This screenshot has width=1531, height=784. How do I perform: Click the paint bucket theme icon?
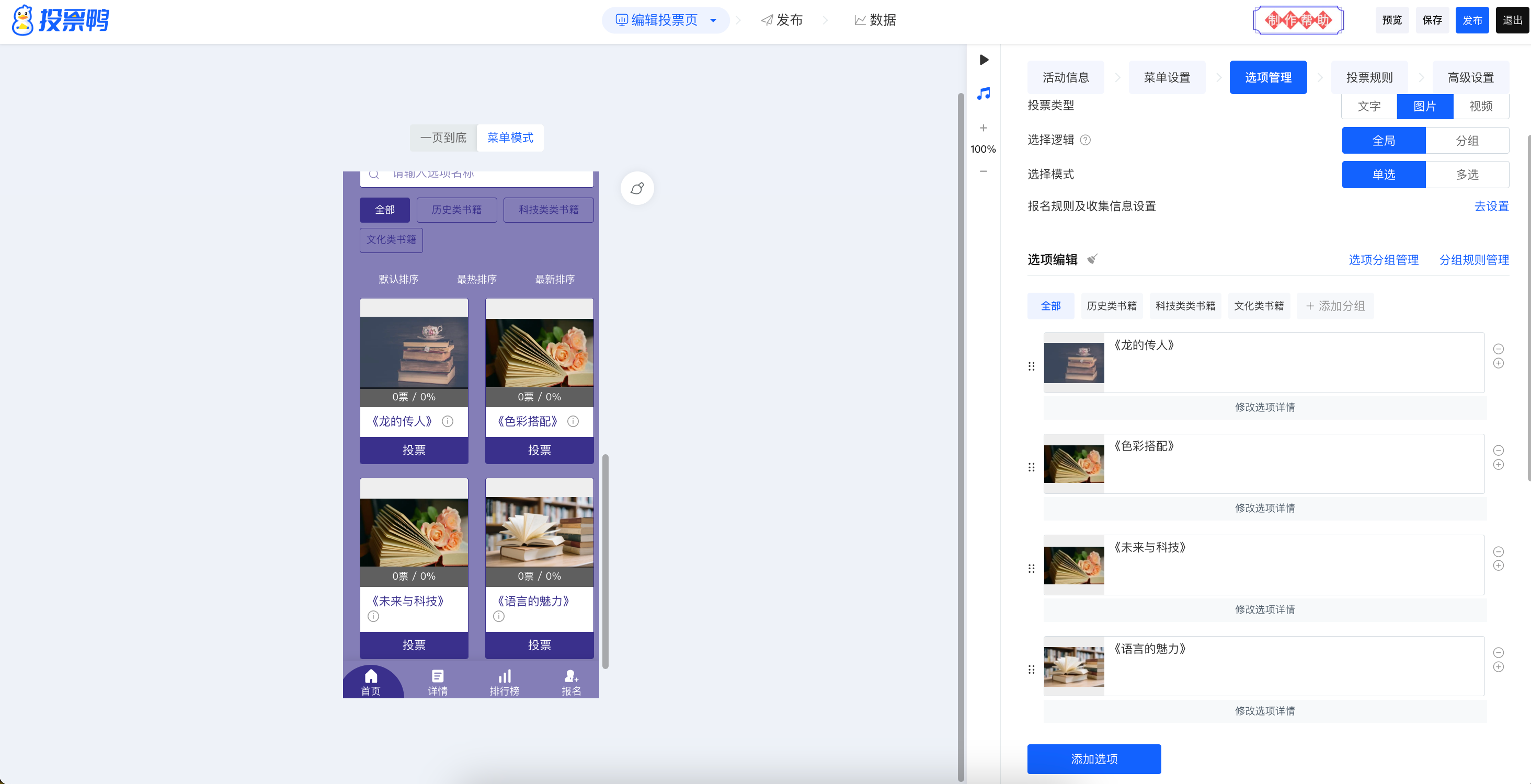637,188
